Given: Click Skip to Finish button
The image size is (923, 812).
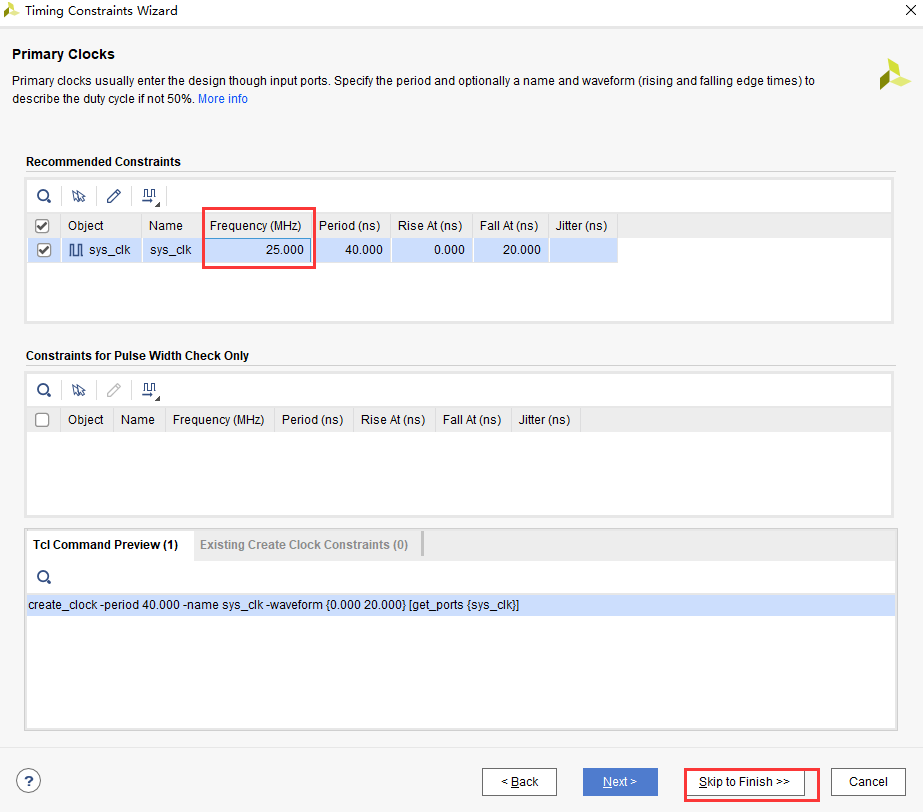Looking at the screenshot, I should [x=745, y=782].
